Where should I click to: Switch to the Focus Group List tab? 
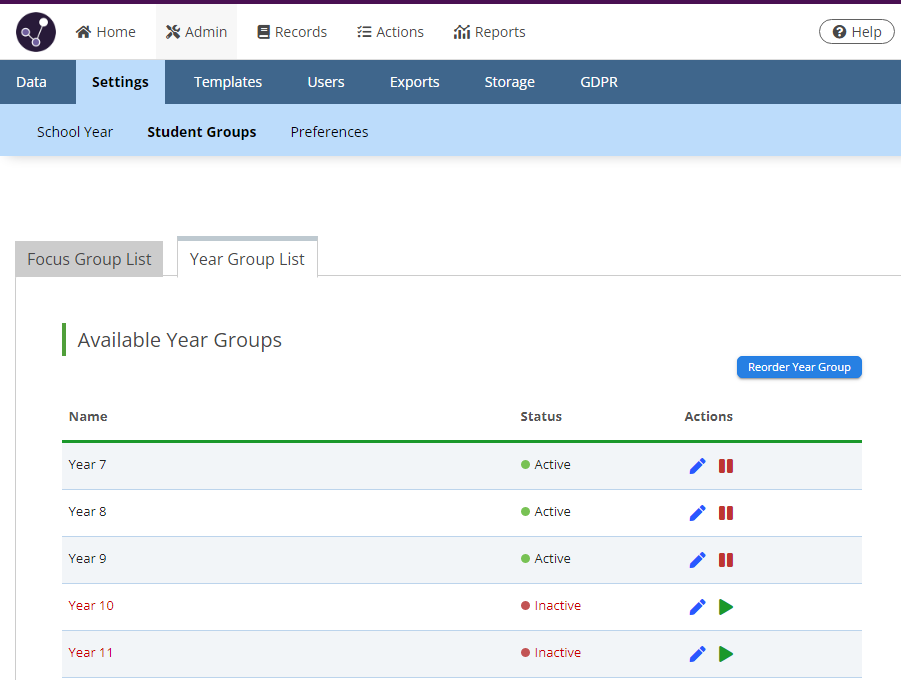(x=89, y=259)
